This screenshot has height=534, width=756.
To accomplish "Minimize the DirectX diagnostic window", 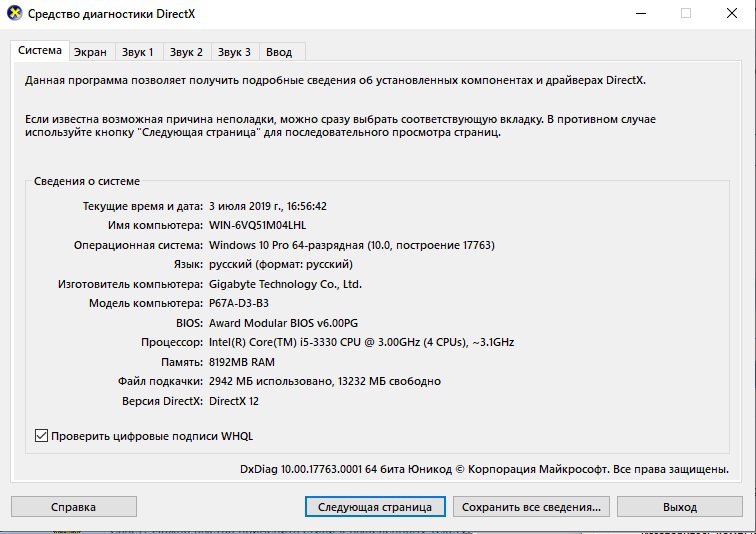I will 641,13.
